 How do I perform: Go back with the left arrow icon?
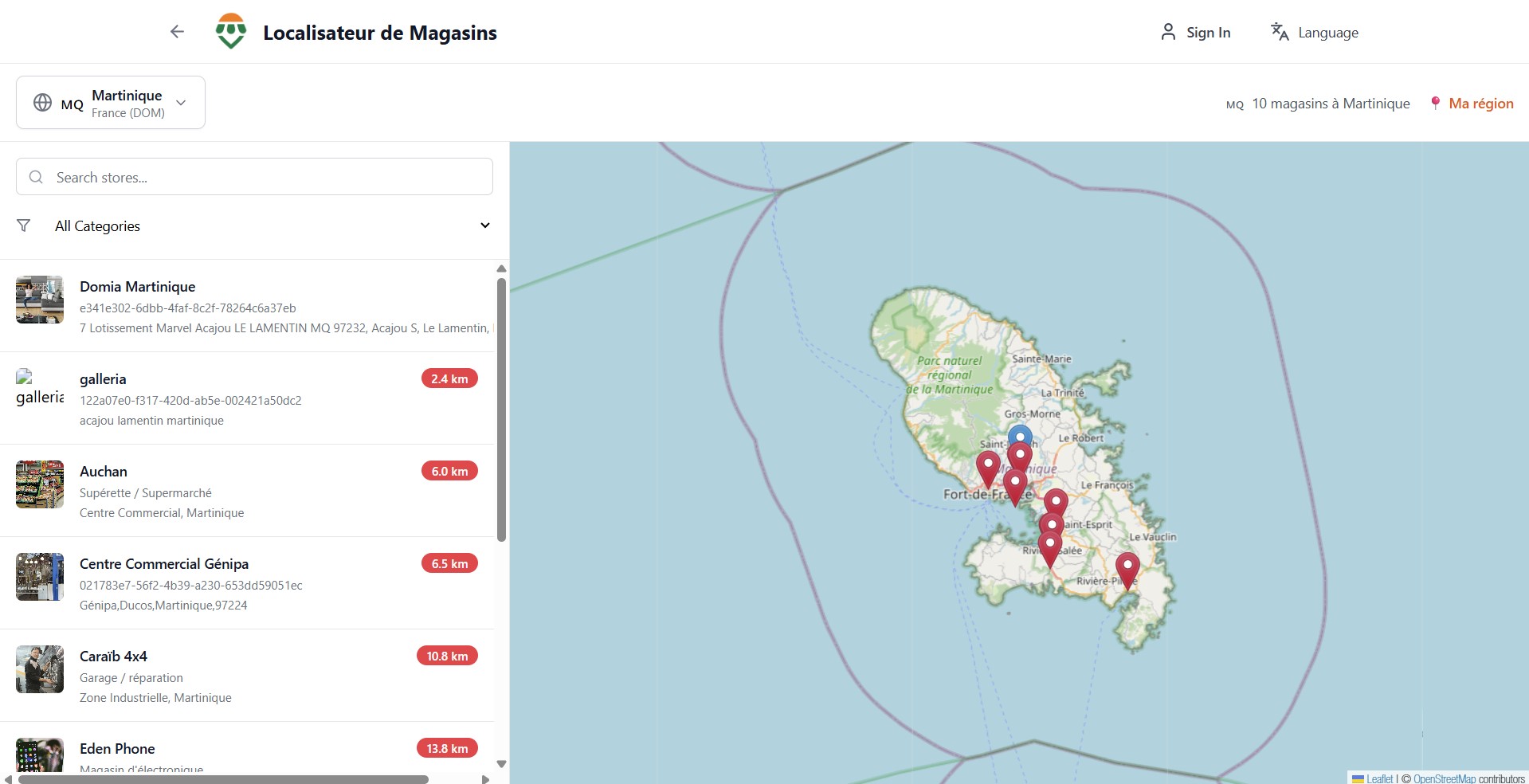(x=177, y=32)
